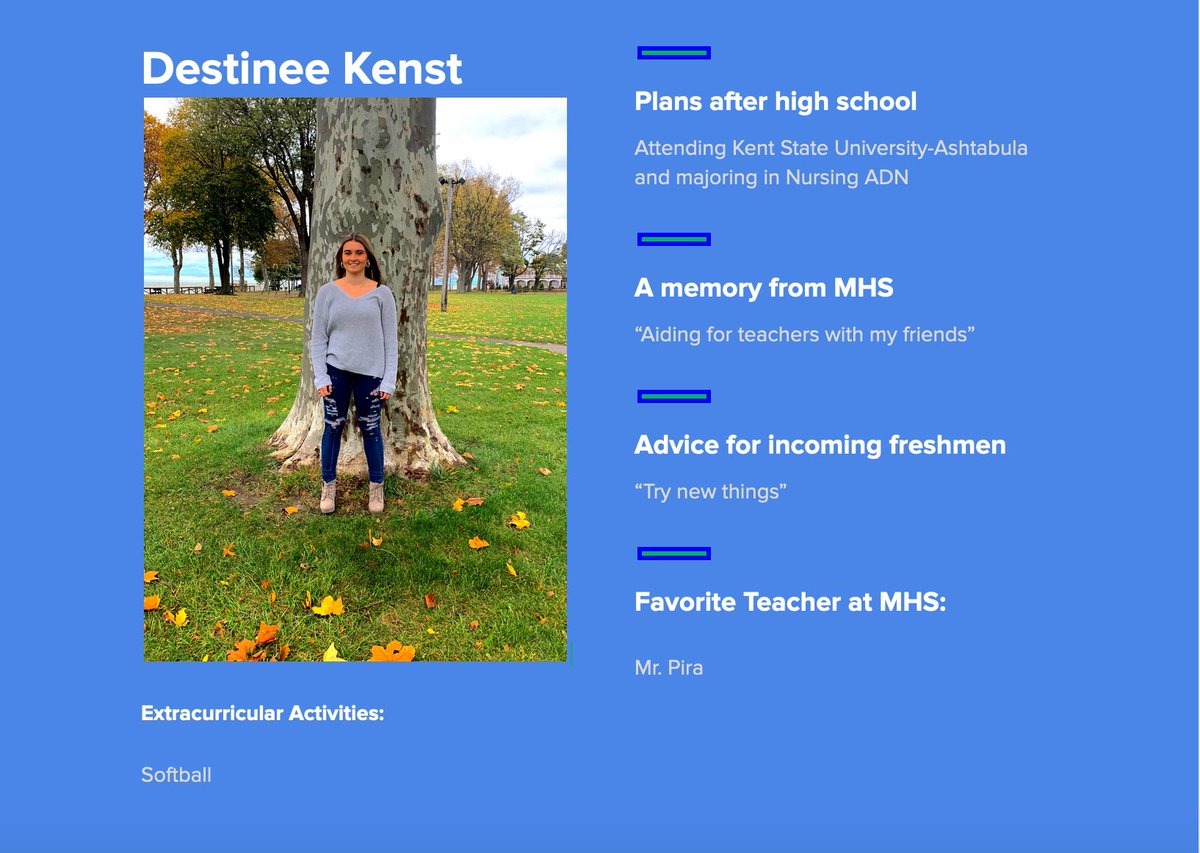Click the 'Try new things' quote
1200x853 pixels.
pos(711,492)
